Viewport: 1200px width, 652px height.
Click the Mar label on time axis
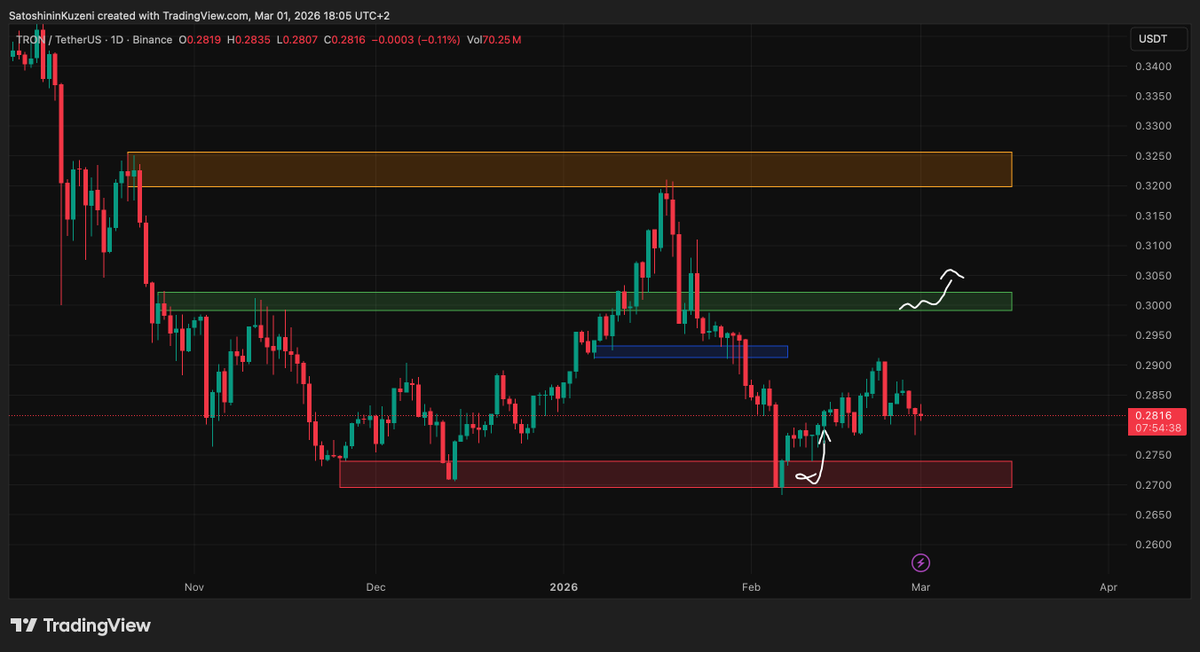[921, 588]
